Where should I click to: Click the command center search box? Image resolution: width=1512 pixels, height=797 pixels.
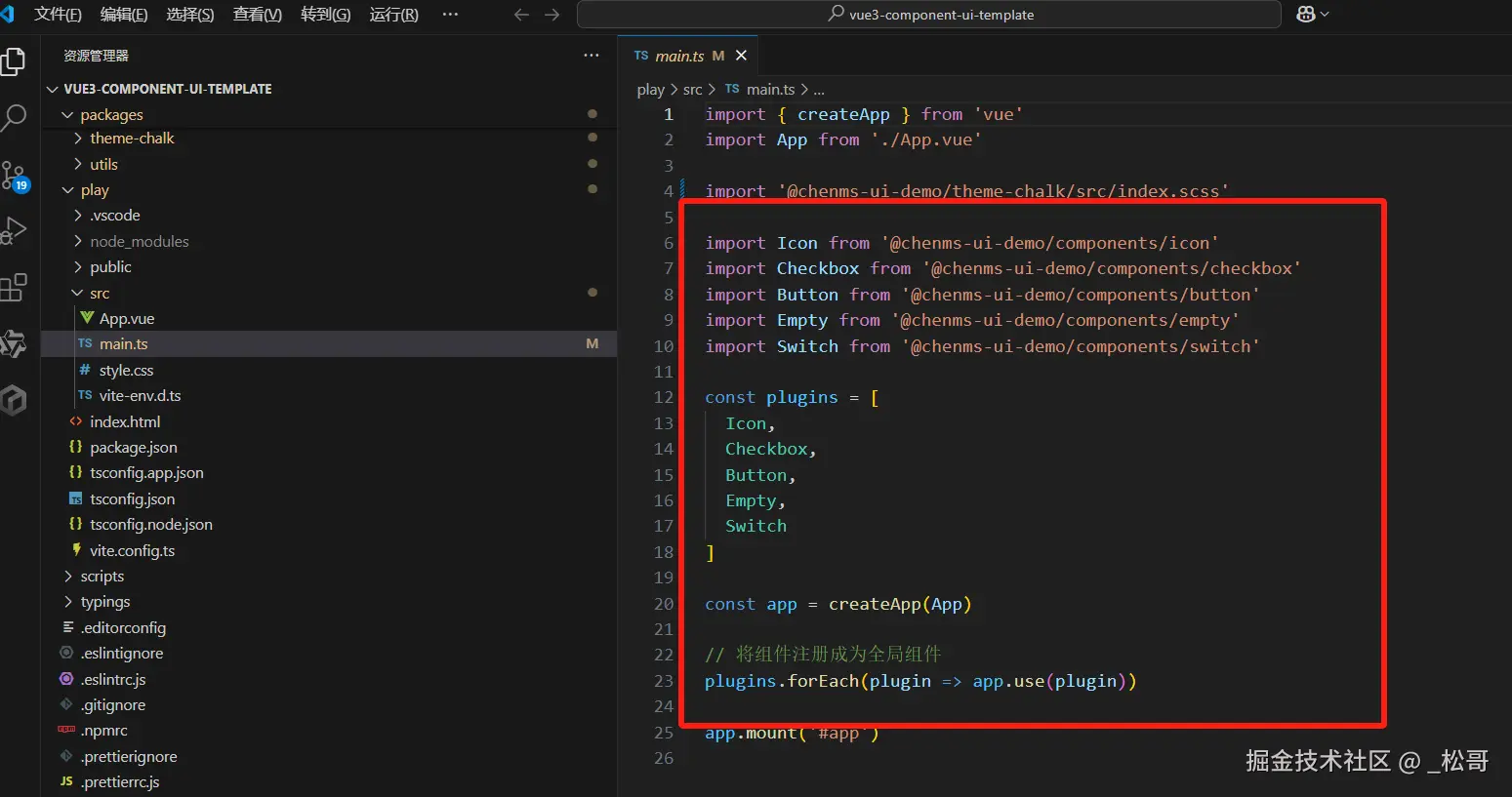pyautogui.click(x=928, y=15)
